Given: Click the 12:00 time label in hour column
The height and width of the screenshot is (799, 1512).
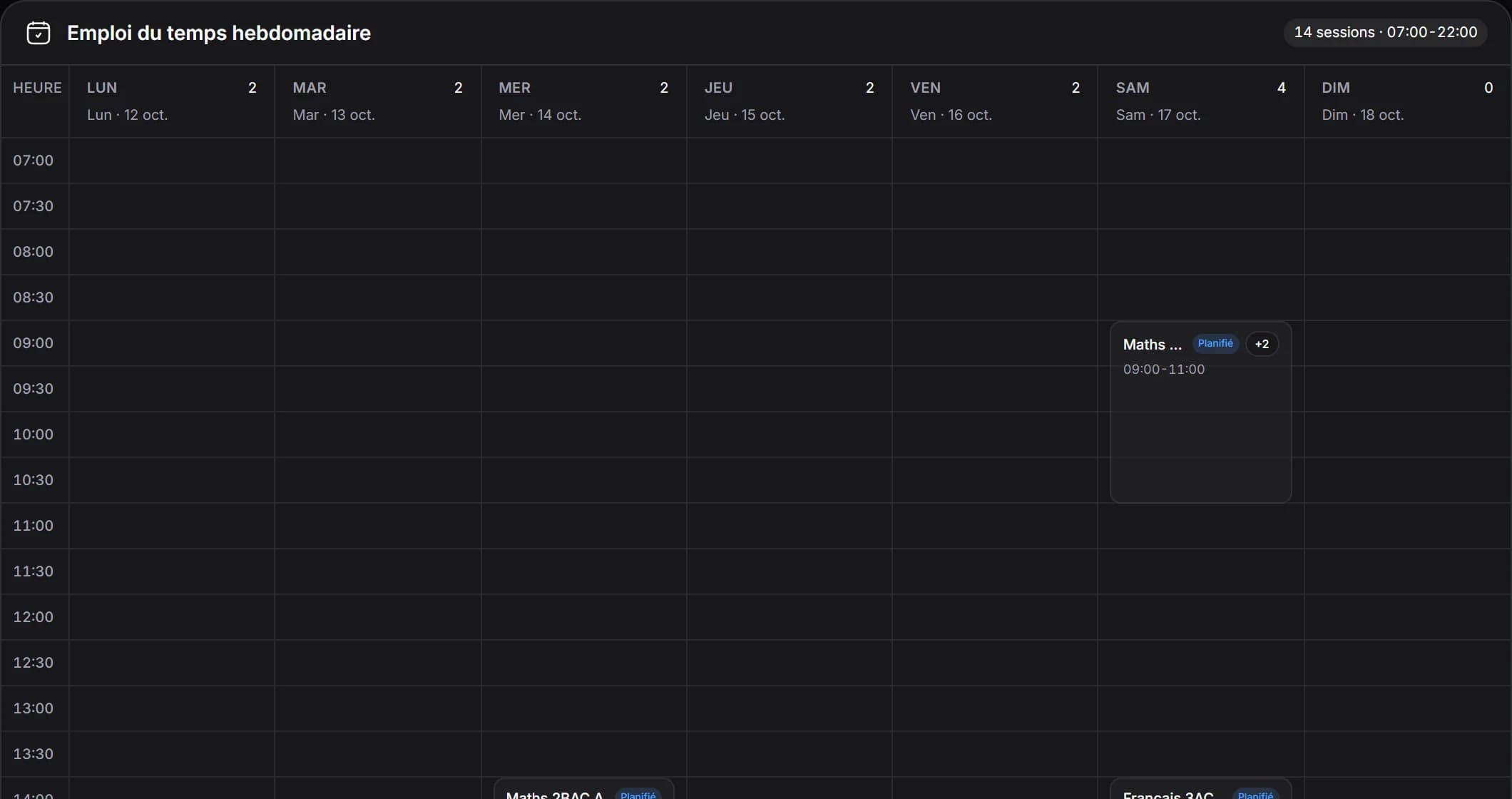Looking at the screenshot, I should [x=34, y=617].
